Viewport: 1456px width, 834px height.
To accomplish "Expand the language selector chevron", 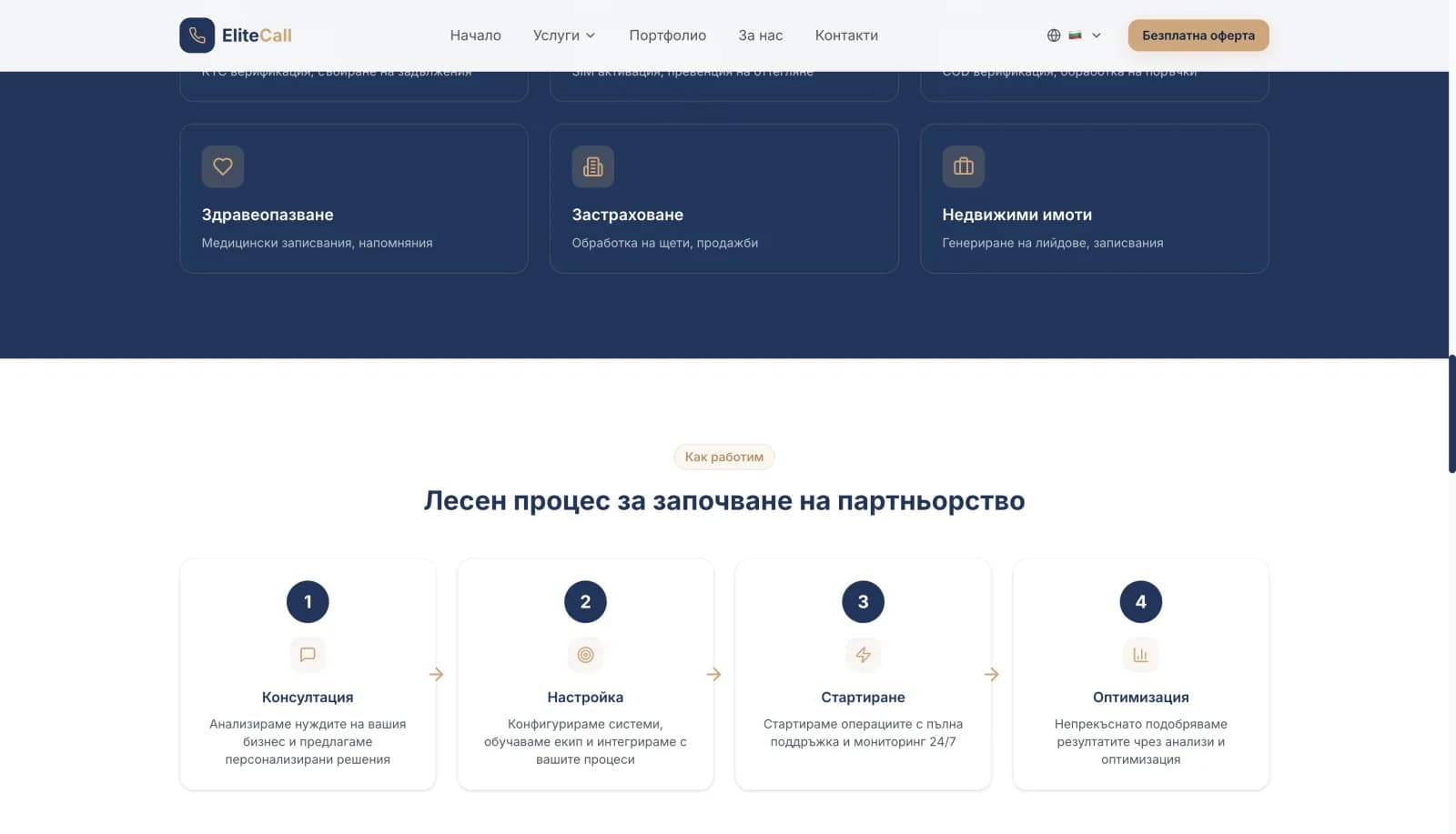I will coord(1096,35).
